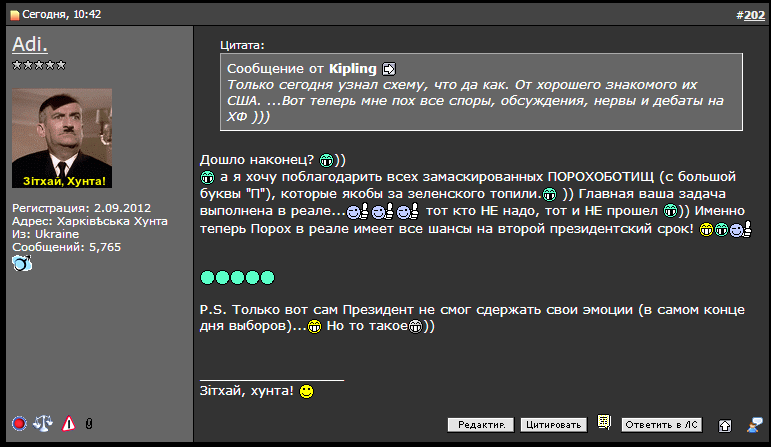
Task: Click the 'Адрес: Харківьська Хунта' text
Action: point(90,221)
